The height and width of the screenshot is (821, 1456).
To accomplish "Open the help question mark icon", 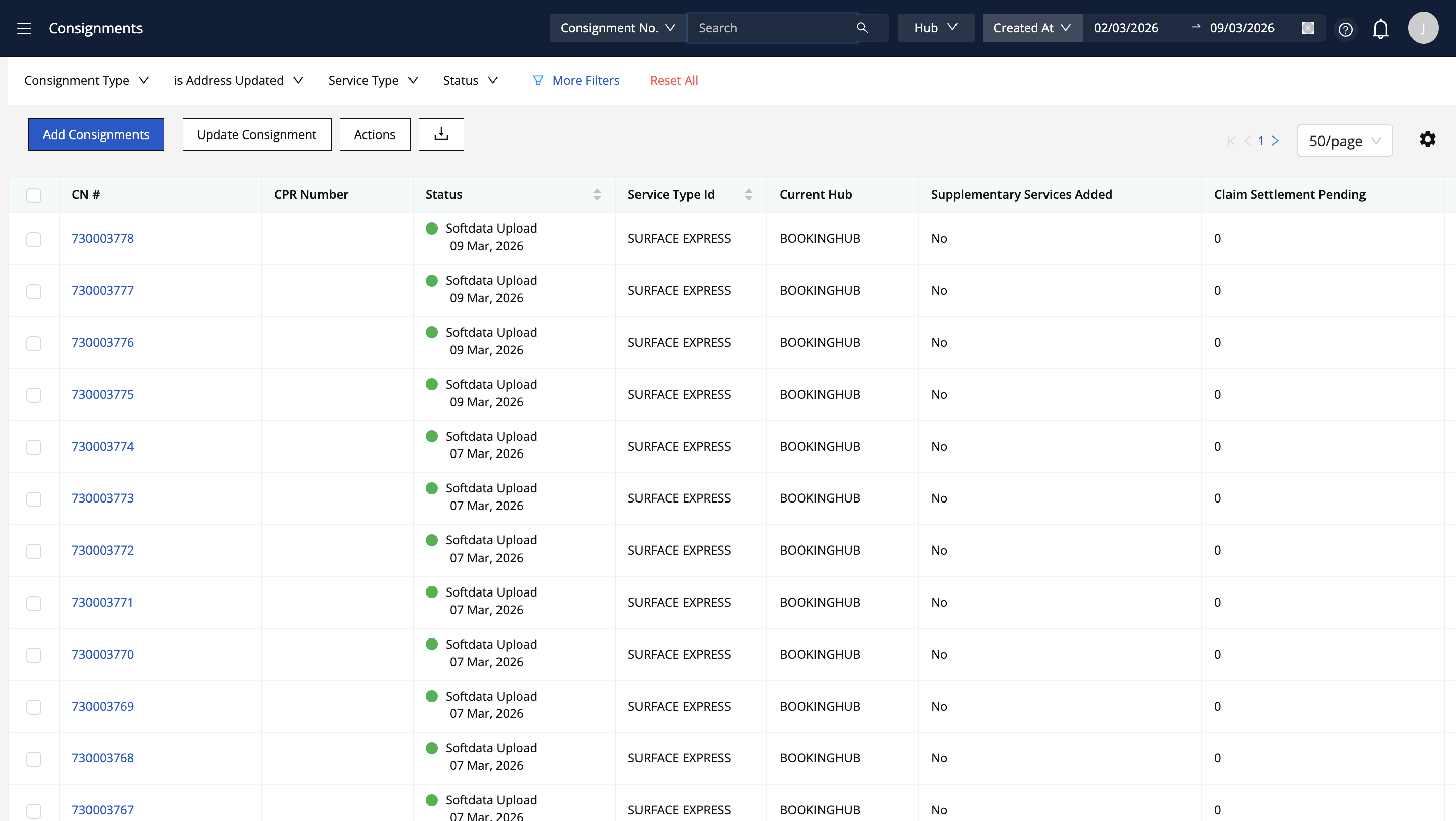I will [x=1345, y=29].
